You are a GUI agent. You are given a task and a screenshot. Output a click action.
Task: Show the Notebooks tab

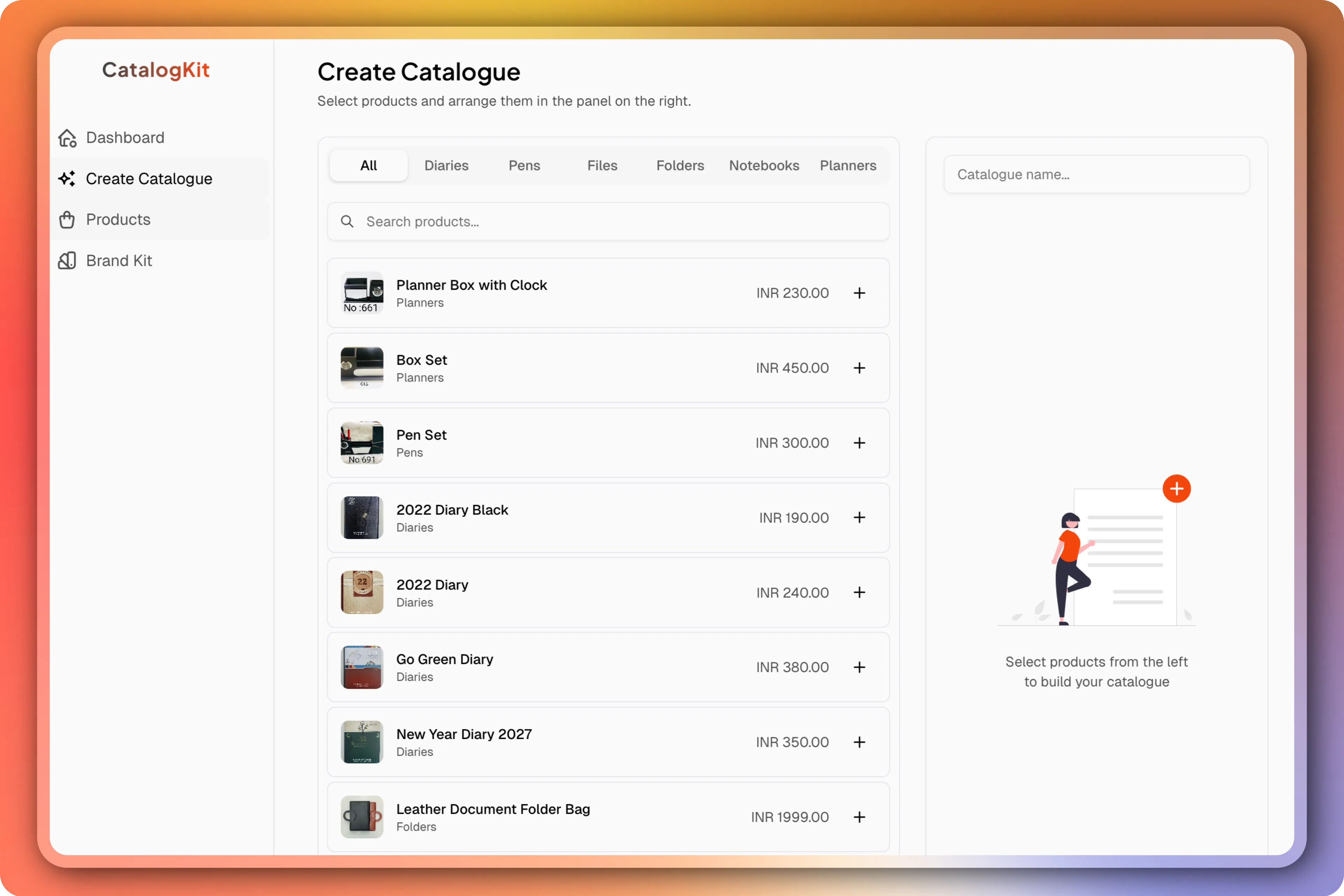(764, 166)
